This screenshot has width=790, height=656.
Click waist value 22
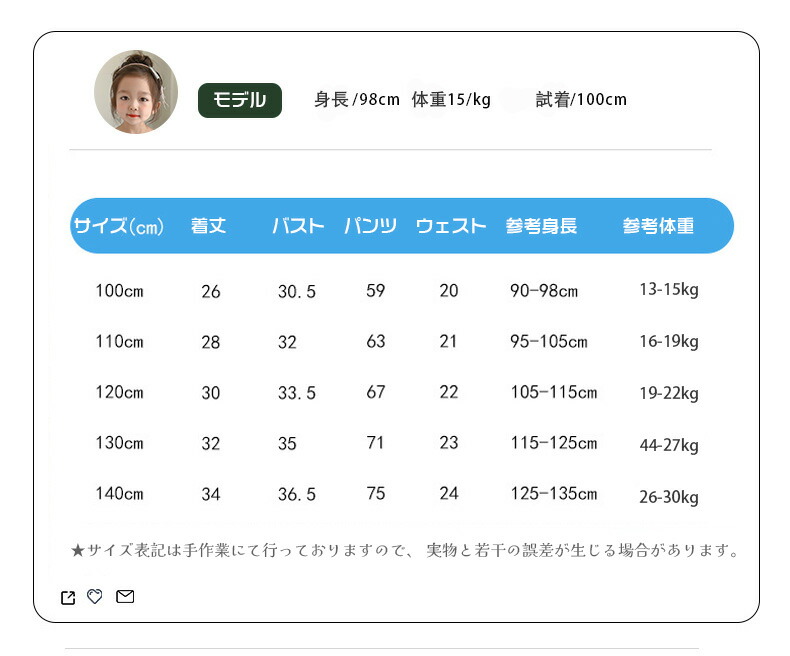coord(449,391)
